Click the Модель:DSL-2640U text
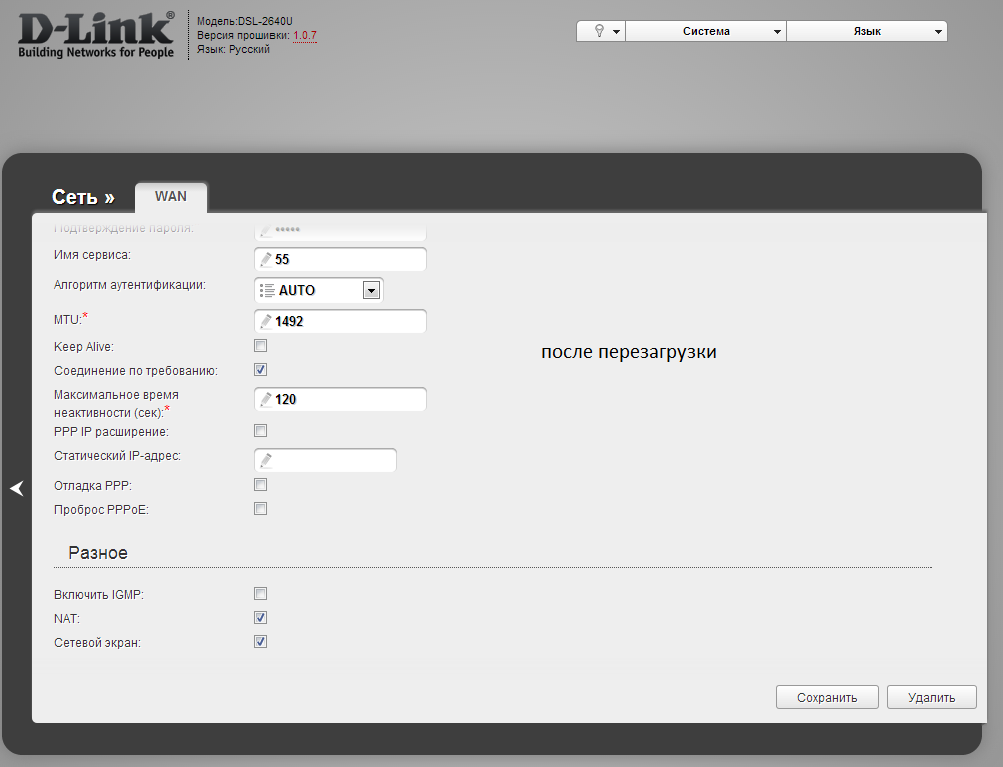The image size is (1003, 767). tap(244, 21)
